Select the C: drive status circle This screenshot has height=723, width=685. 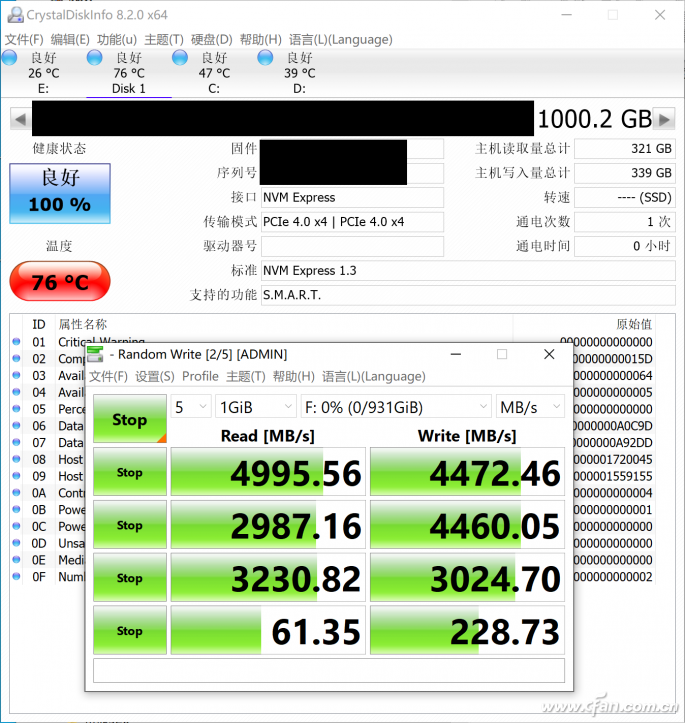coord(180,58)
